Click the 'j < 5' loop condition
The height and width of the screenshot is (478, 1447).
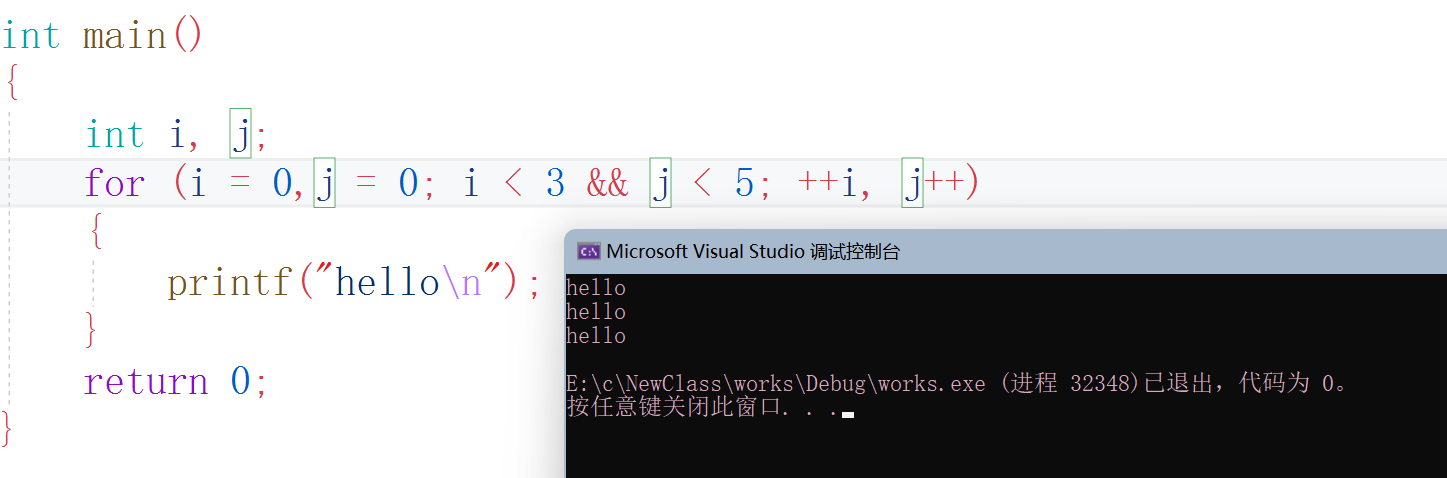coord(701,184)
